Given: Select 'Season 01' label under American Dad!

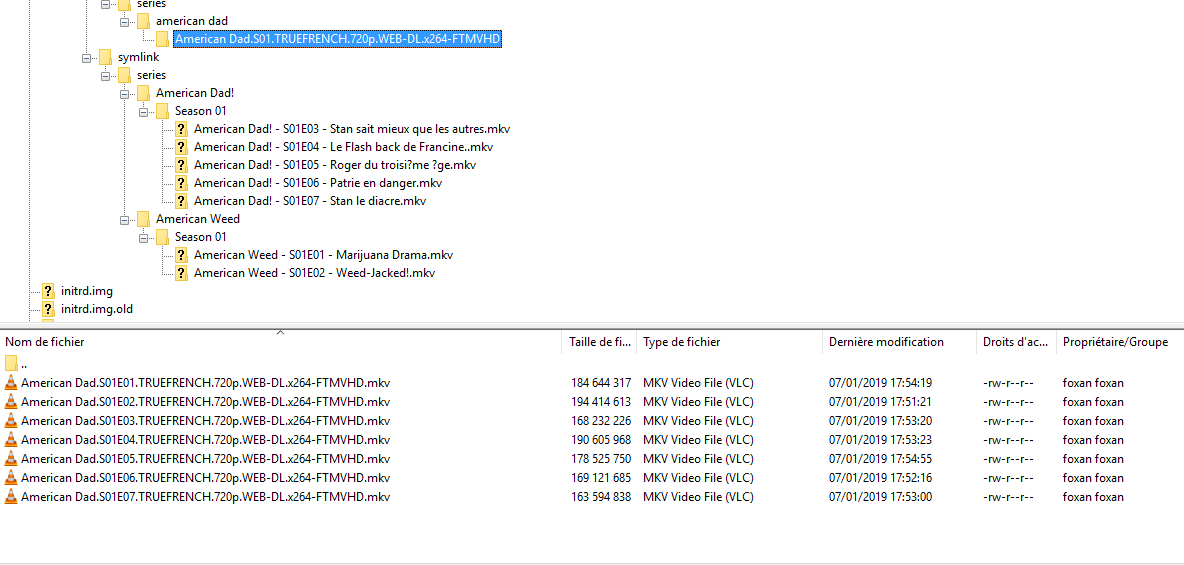Looking at the screenshot, I should [x=199, y=111].
